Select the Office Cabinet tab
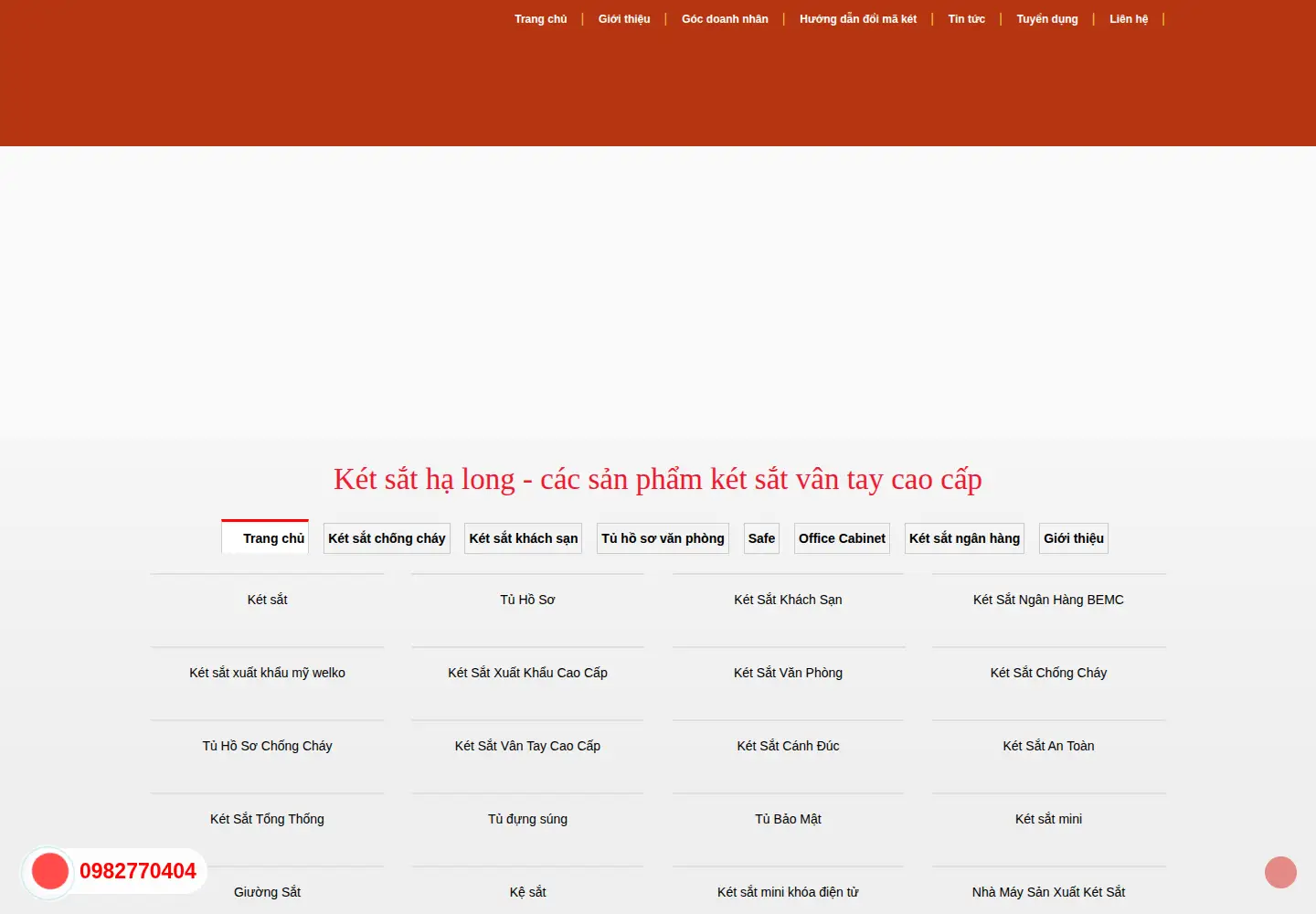1316x914 pixels. [842, 538]
